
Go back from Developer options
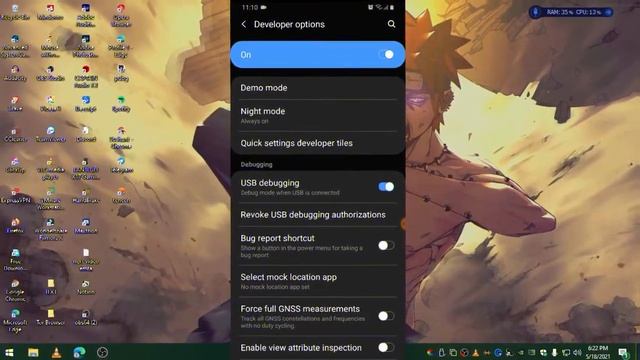click(244, 24)
